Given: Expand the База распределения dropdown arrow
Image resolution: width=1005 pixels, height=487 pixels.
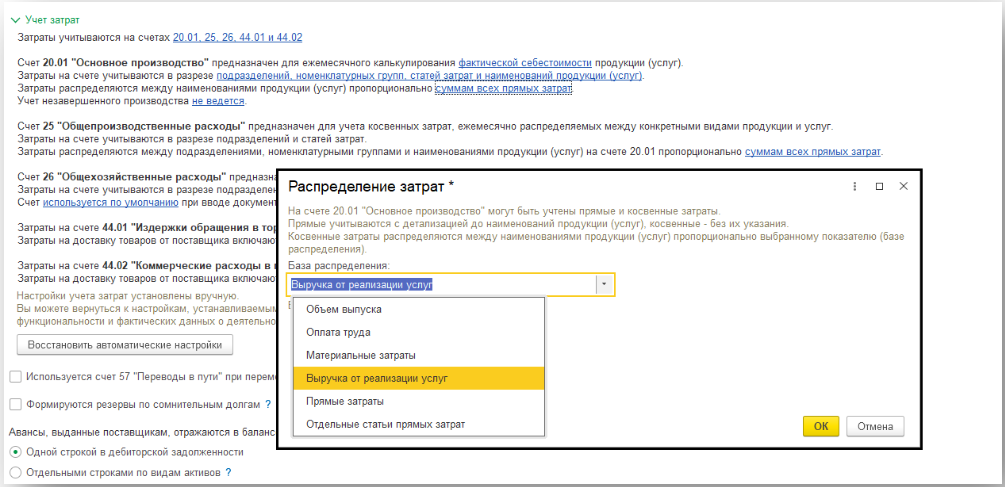Looking at the screenshot, I should (x=603, y=285).
